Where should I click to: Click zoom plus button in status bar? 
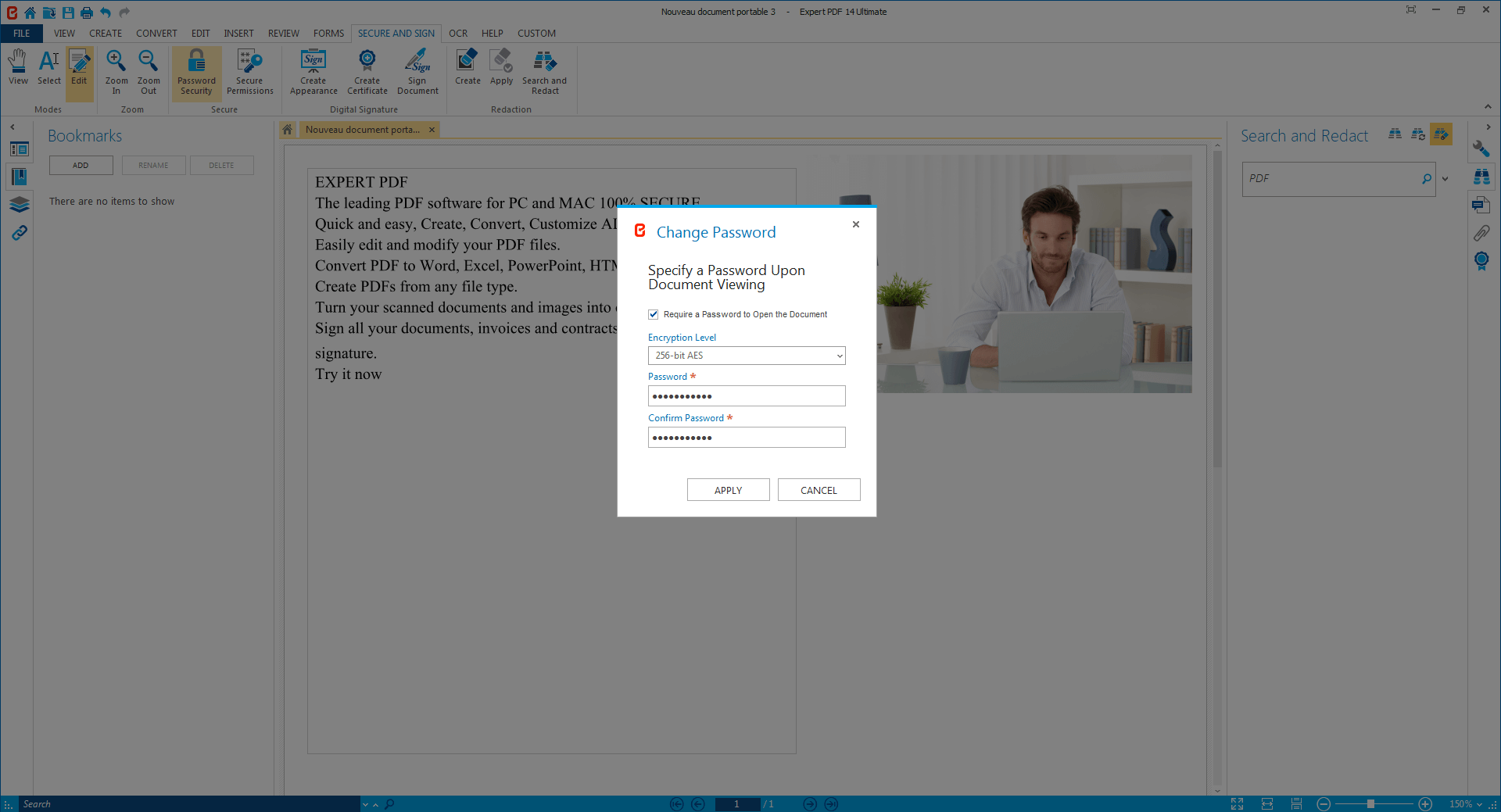coord(1425,804)
